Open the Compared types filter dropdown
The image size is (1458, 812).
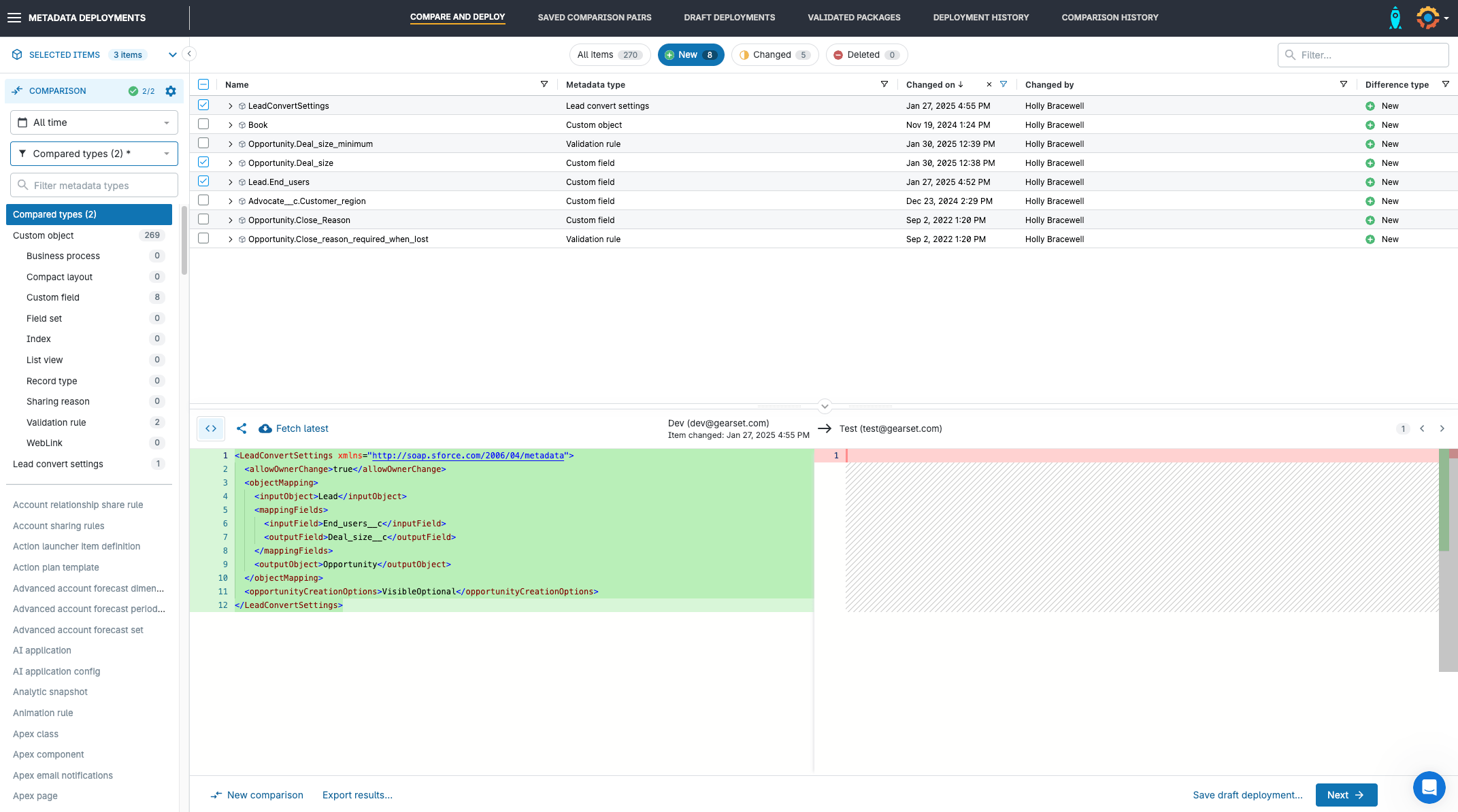[x=94, y=154]
